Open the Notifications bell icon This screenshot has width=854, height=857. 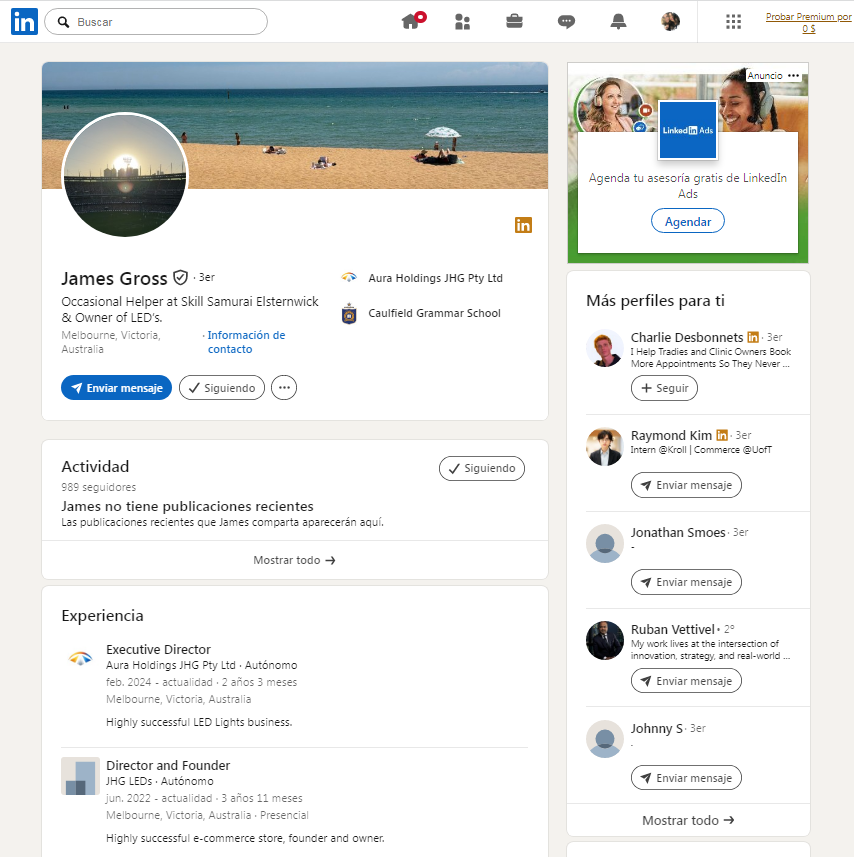618,22
